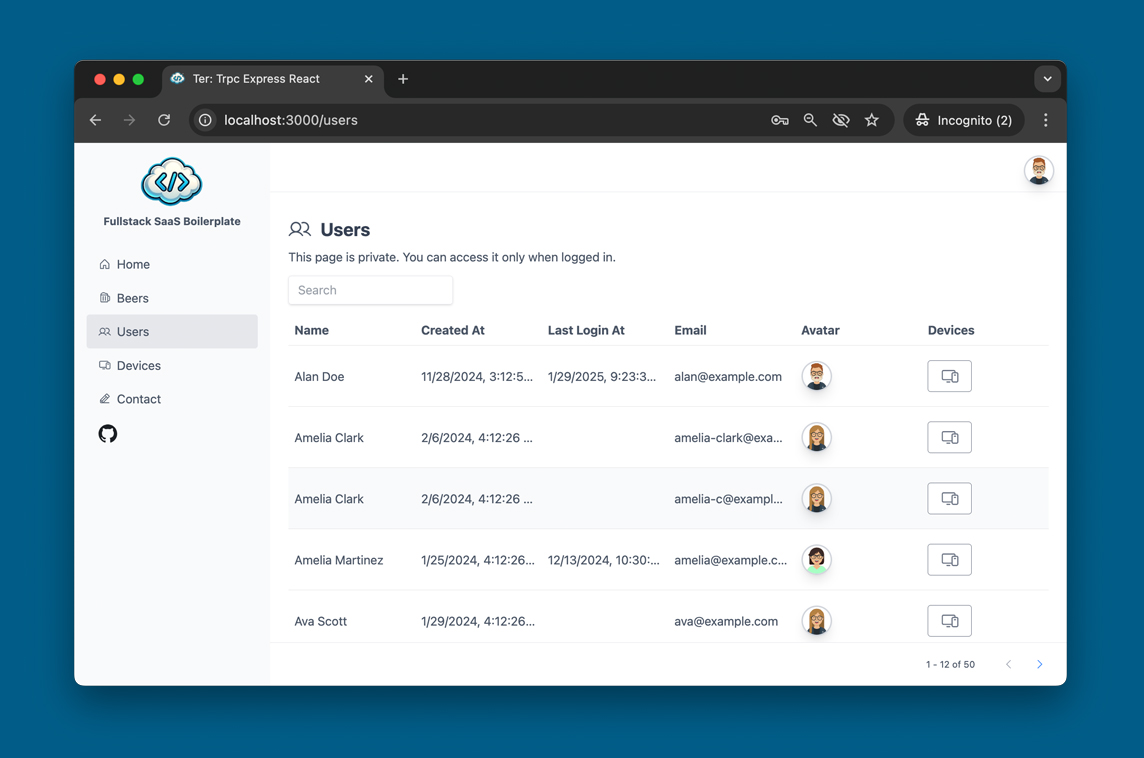1144x758 pixels.
Task: Click the browser back arrow
Action: point(96,120)
